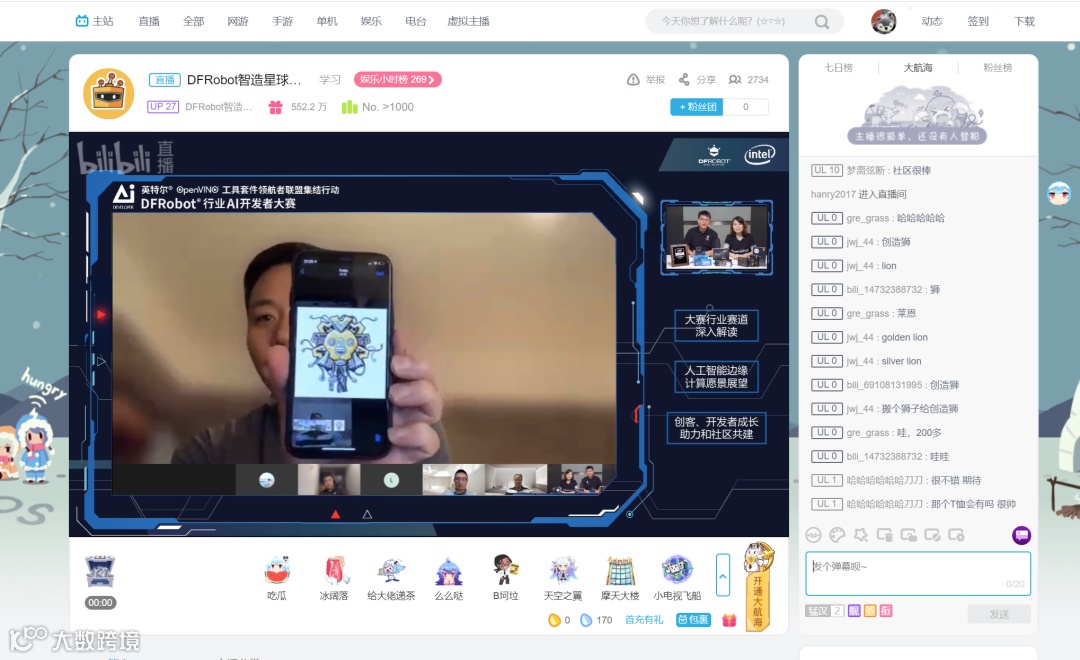
Task: Focus the danmaku input box
Action: tap(918, 573)
